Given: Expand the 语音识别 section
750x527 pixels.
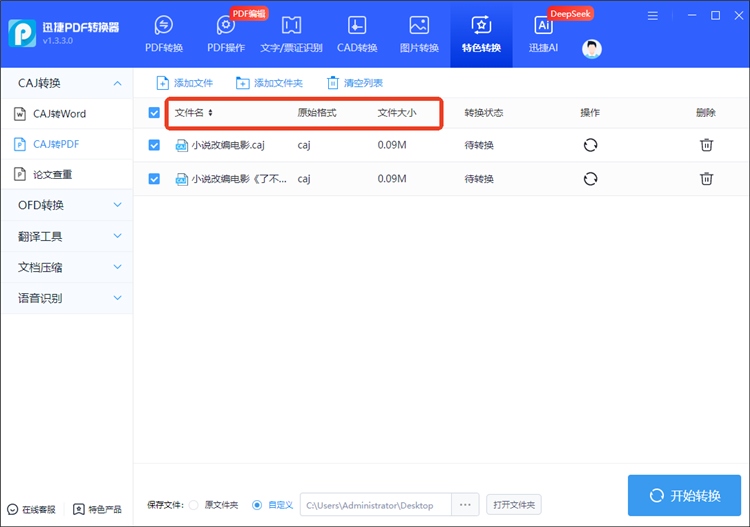Looking at the screenshot, I should pyautogui.click(x=67, y=298).
